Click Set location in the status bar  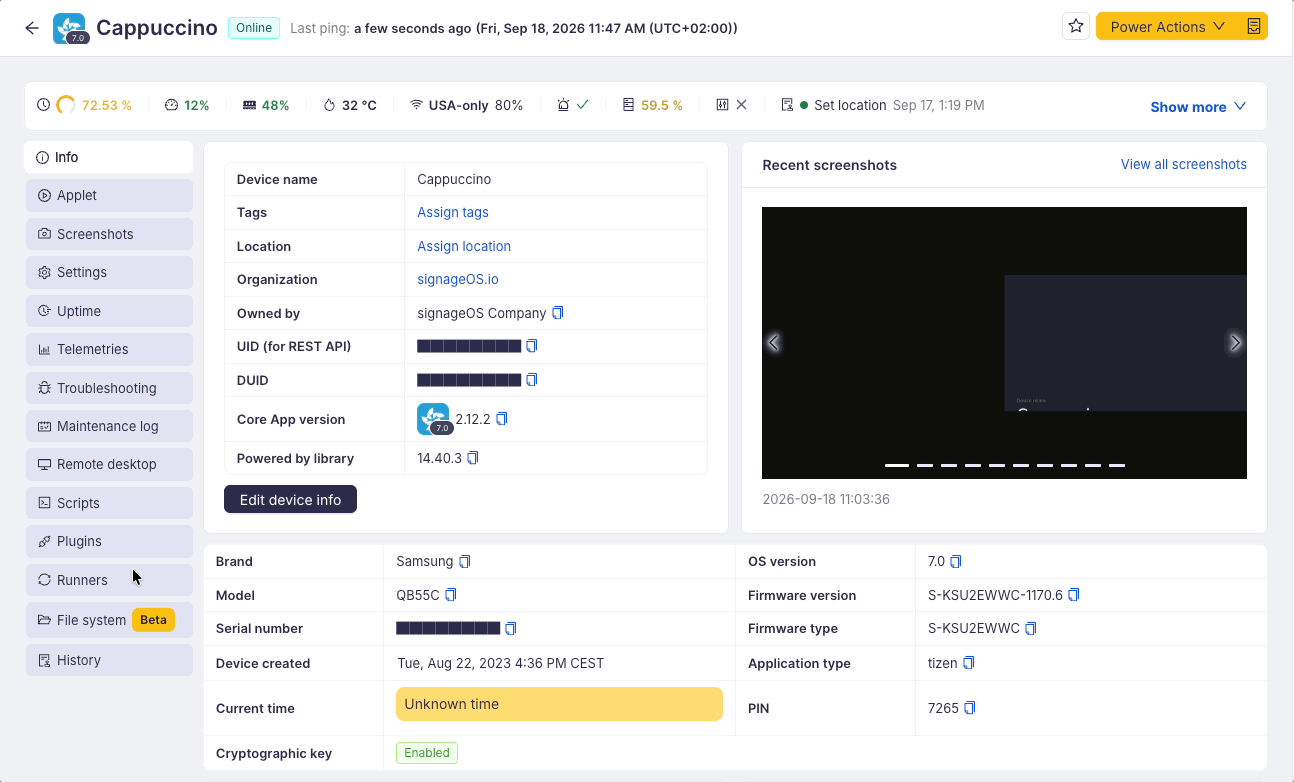[850, 105]
